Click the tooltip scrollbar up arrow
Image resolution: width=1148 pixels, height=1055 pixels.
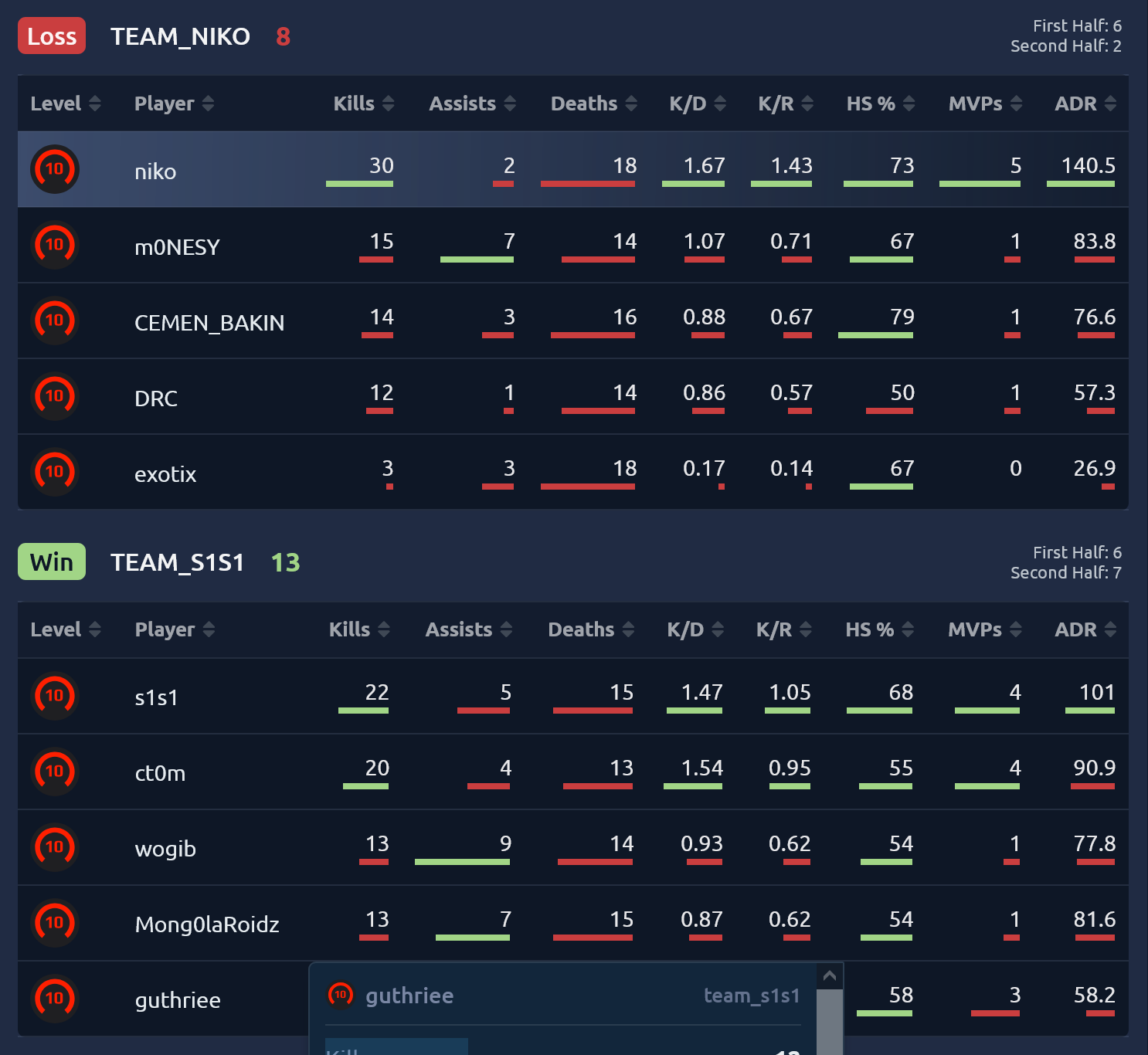(830, 976)
